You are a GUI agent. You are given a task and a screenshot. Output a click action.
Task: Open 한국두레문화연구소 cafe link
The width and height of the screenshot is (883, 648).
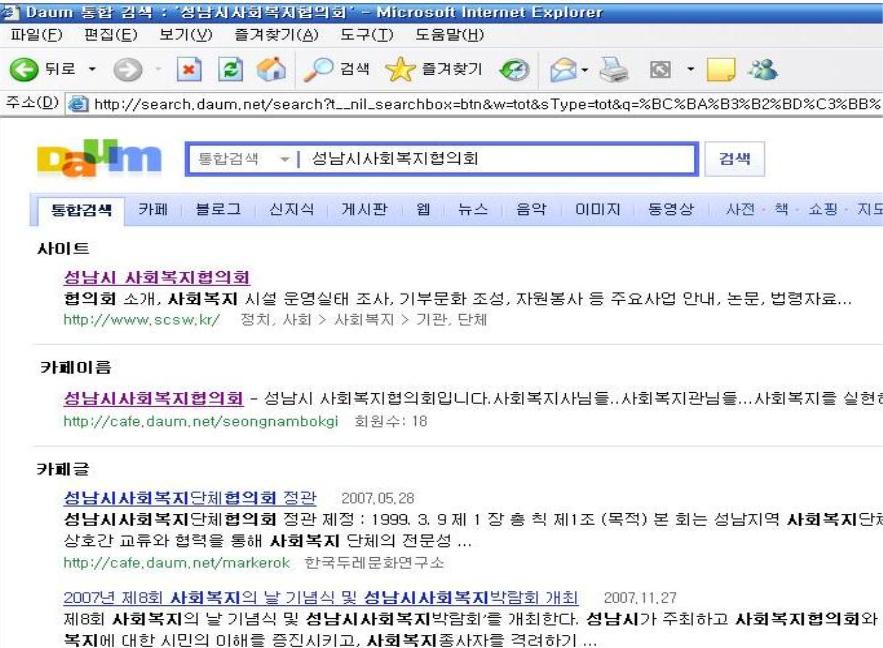coord(374,562)
